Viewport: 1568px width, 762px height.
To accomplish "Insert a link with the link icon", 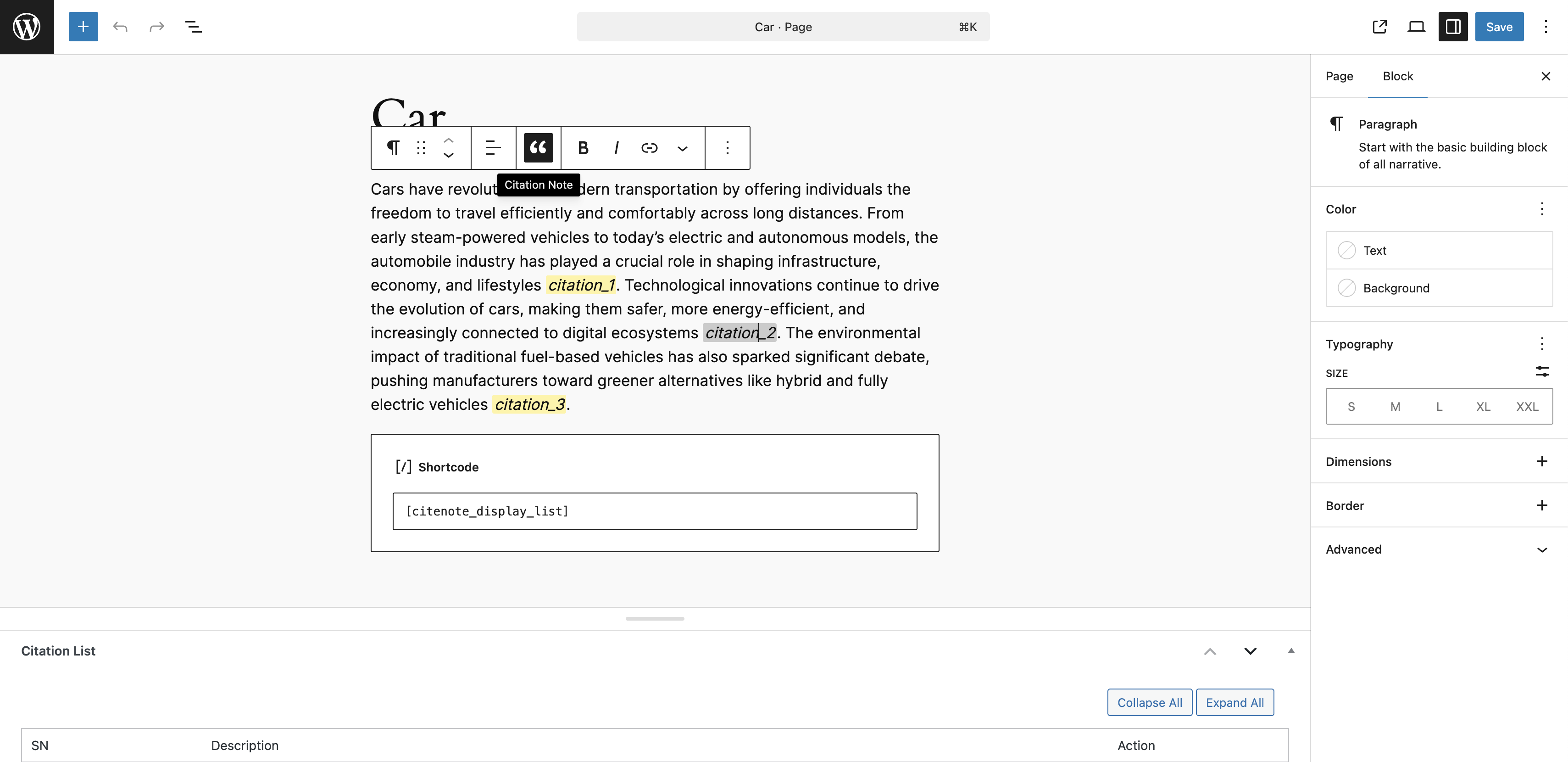I will click(x=650, y=147).
